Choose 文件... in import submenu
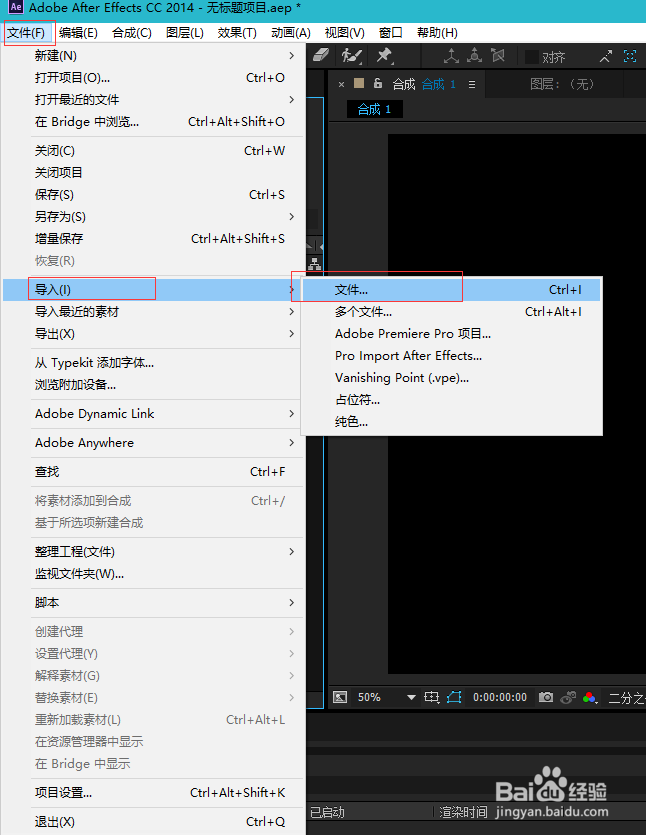 [x=452, y=290]
